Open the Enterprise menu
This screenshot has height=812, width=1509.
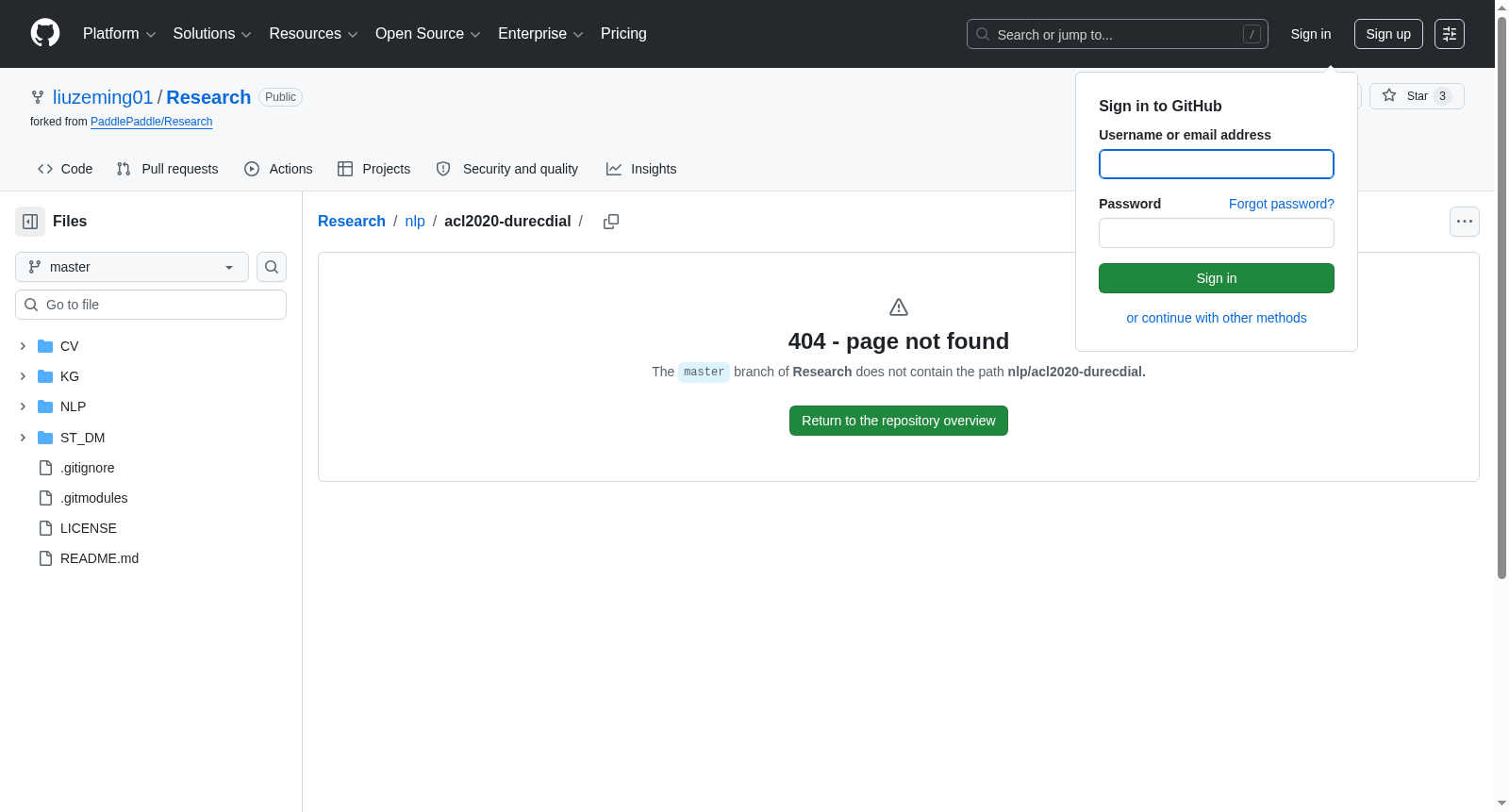[541, 34]
